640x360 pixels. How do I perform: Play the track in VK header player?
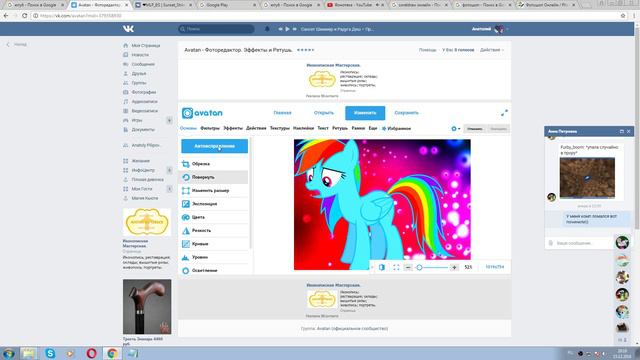(x=287, y=29)
